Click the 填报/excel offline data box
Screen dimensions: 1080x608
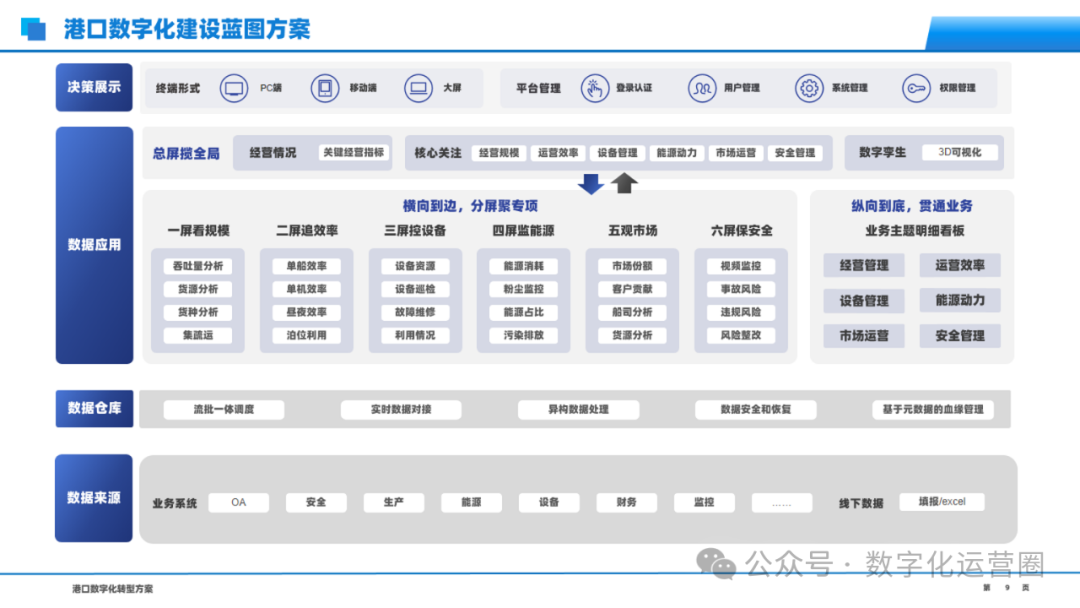942,502
